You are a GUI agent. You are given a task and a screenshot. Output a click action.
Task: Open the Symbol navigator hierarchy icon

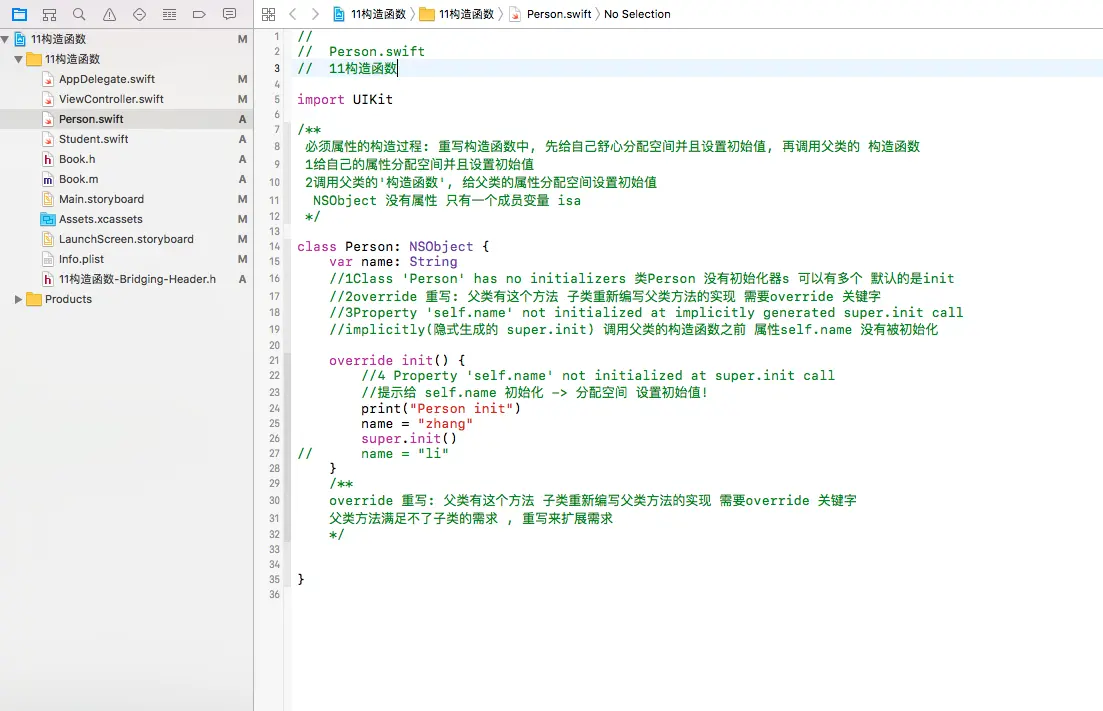pos(49,14)
